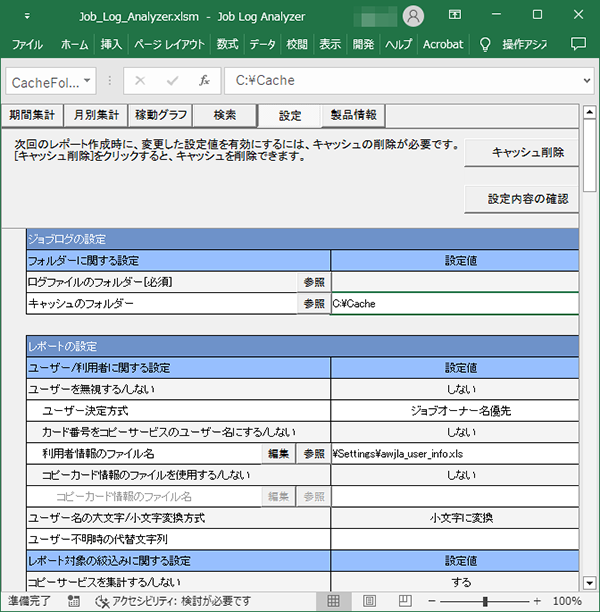Click the formula bar enter checkmark icon

[x=172, y=81]
